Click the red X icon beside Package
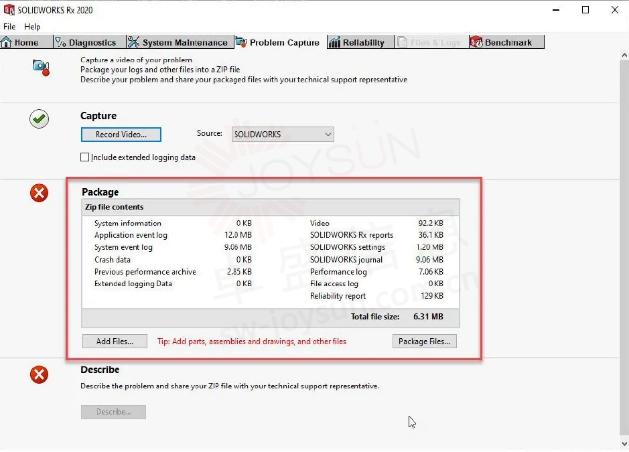This screenshot has width=629, height=452. pos(39,193)
